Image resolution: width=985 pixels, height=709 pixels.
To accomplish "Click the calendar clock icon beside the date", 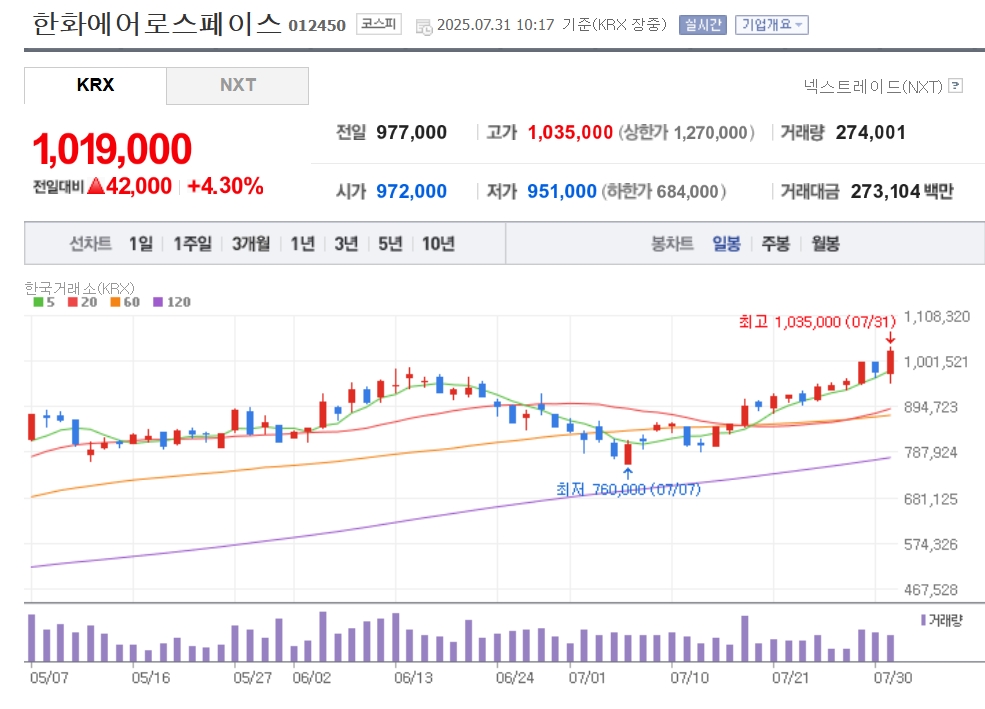I will pyautogui.click(x=424, y=26).
